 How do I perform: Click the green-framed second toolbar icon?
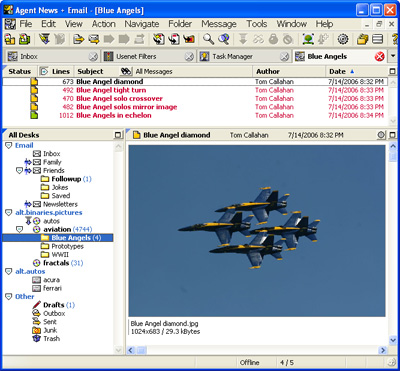click(24, 39)
